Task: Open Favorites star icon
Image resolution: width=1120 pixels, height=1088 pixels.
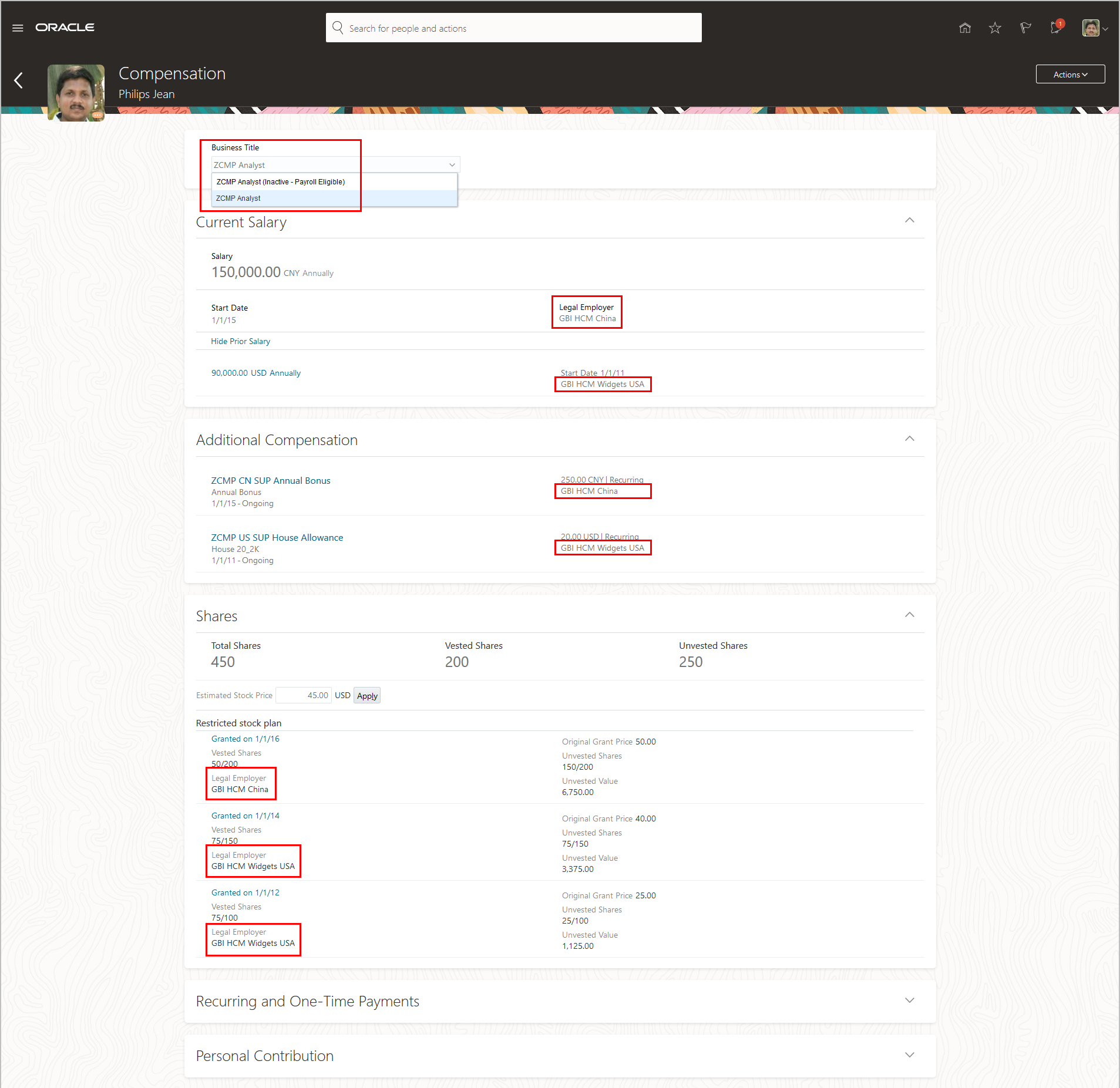Action: click(995, 28)
